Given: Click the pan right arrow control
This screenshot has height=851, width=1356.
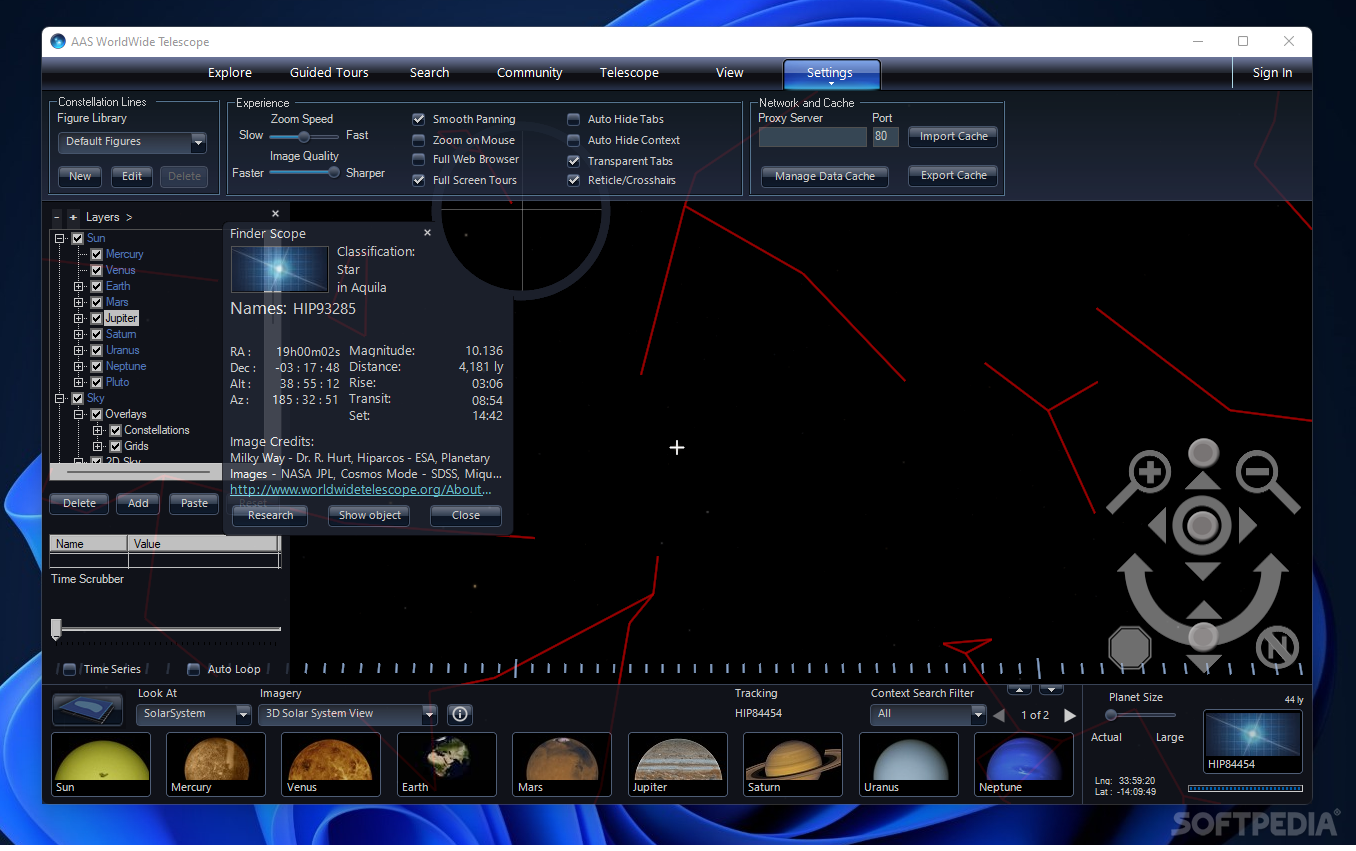Looking at the screenshot, I should pos(1247,525).
